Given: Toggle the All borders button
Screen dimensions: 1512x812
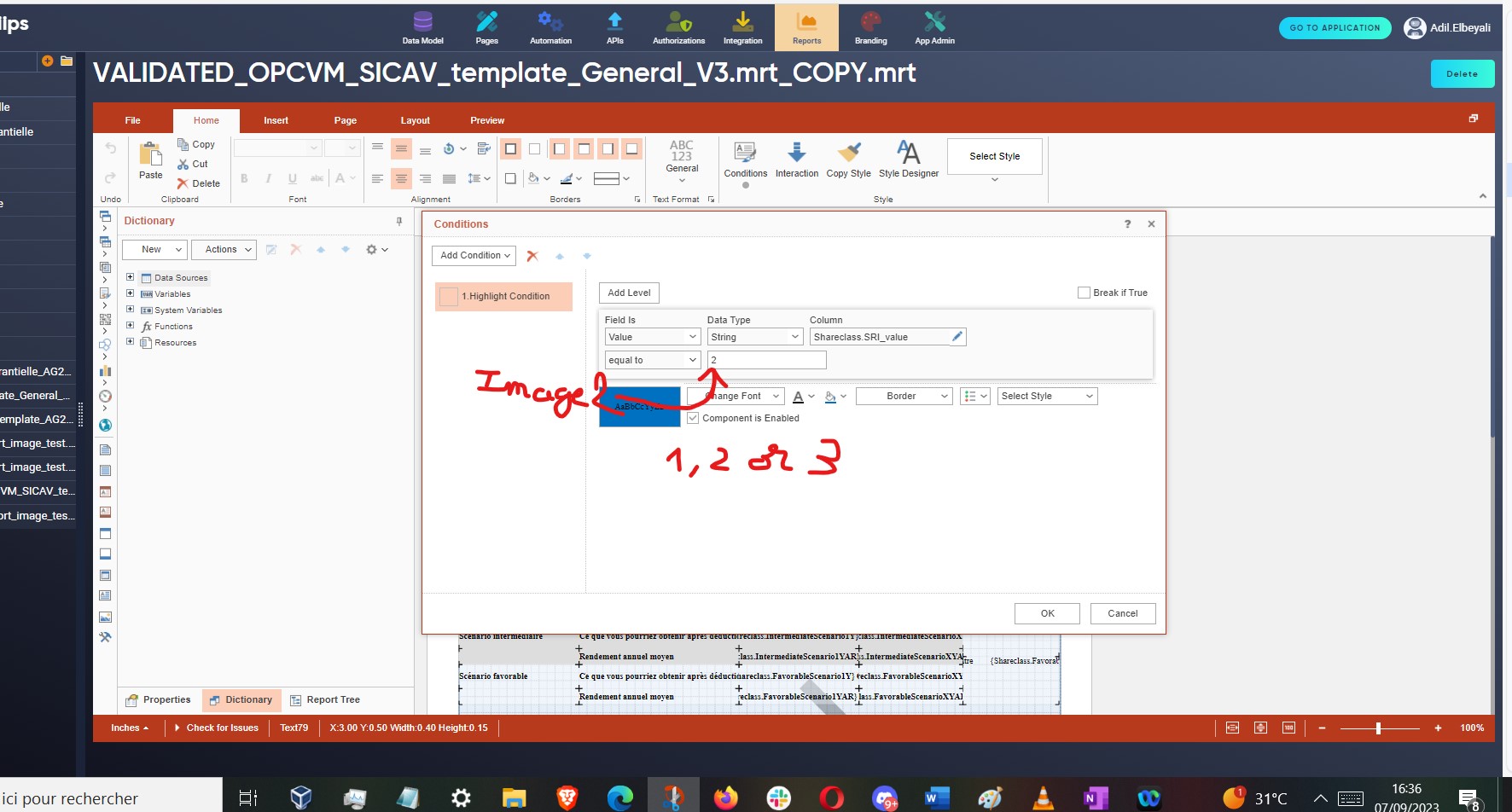Looking at the screenshot, I should tap(510, 149).
